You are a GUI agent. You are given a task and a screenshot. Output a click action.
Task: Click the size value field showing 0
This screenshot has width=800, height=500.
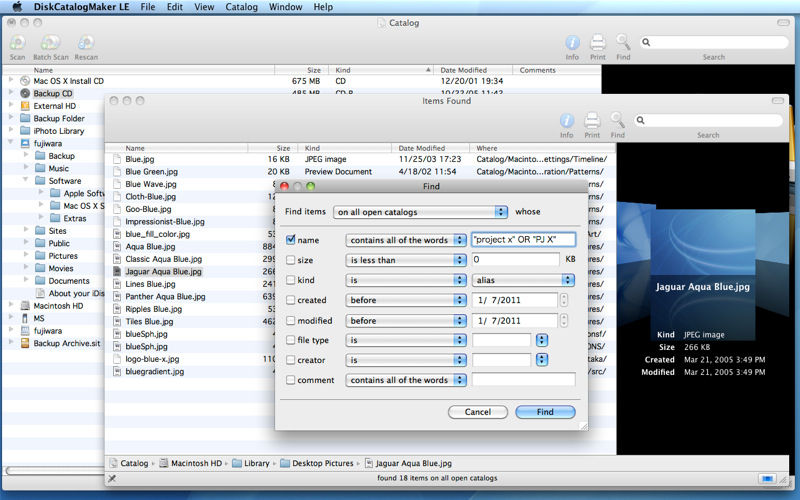tap(516, 260)
